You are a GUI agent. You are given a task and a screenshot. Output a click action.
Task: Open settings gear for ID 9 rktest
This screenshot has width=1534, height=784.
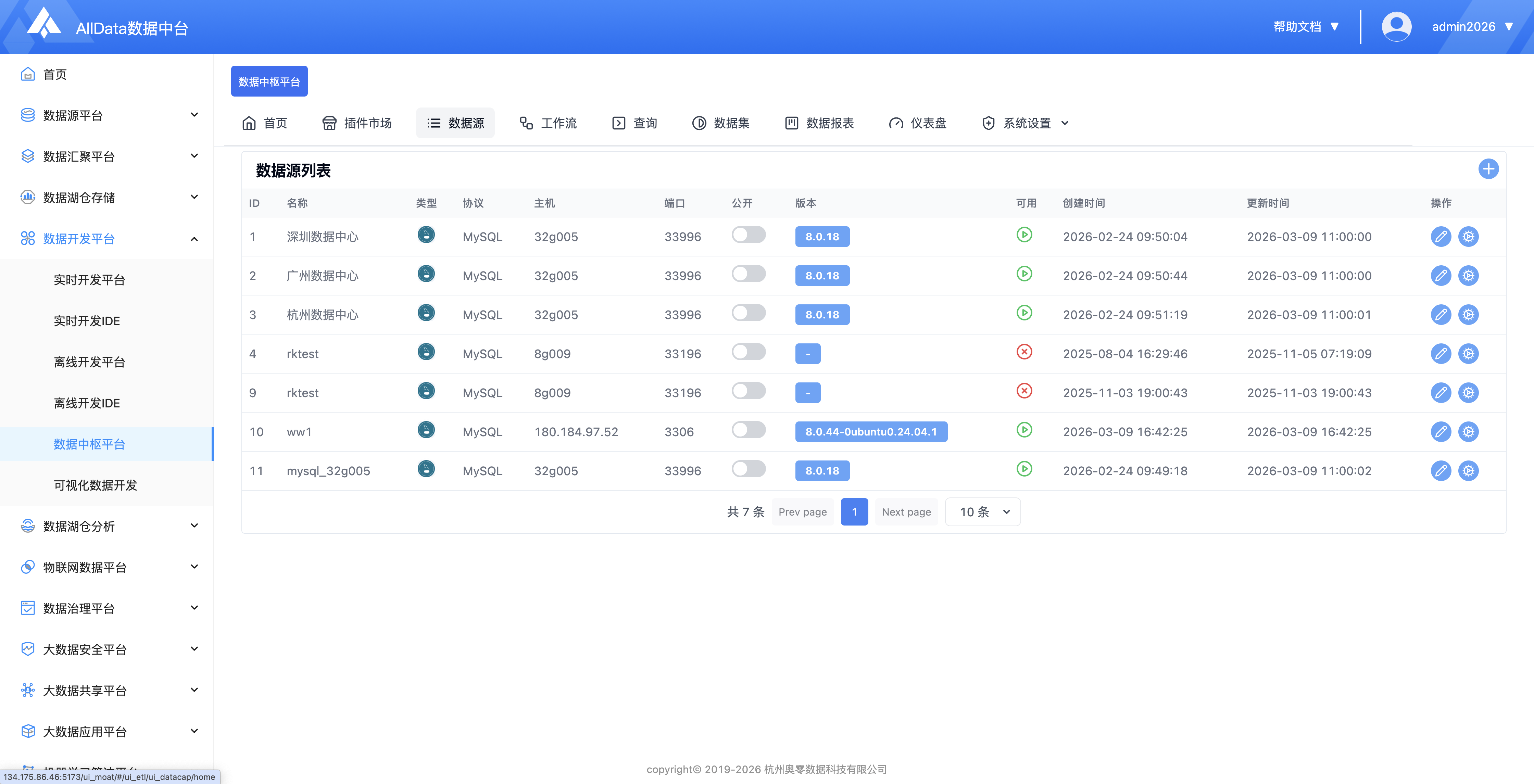[1468, 393]
